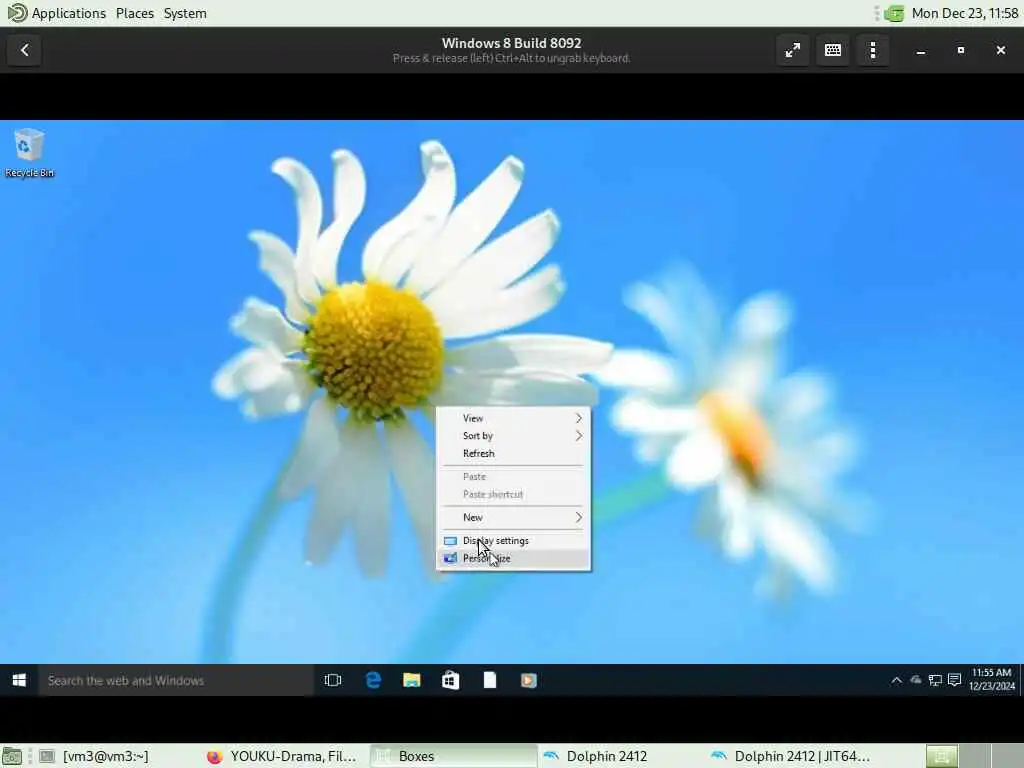The image size is (1024, 768).
Task: Go back using the Boxes back arrow
Action: click(x=24, y=50)
